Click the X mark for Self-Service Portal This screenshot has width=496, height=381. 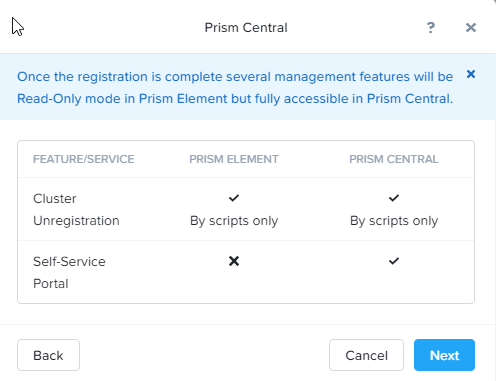click(x=234, y=261)
